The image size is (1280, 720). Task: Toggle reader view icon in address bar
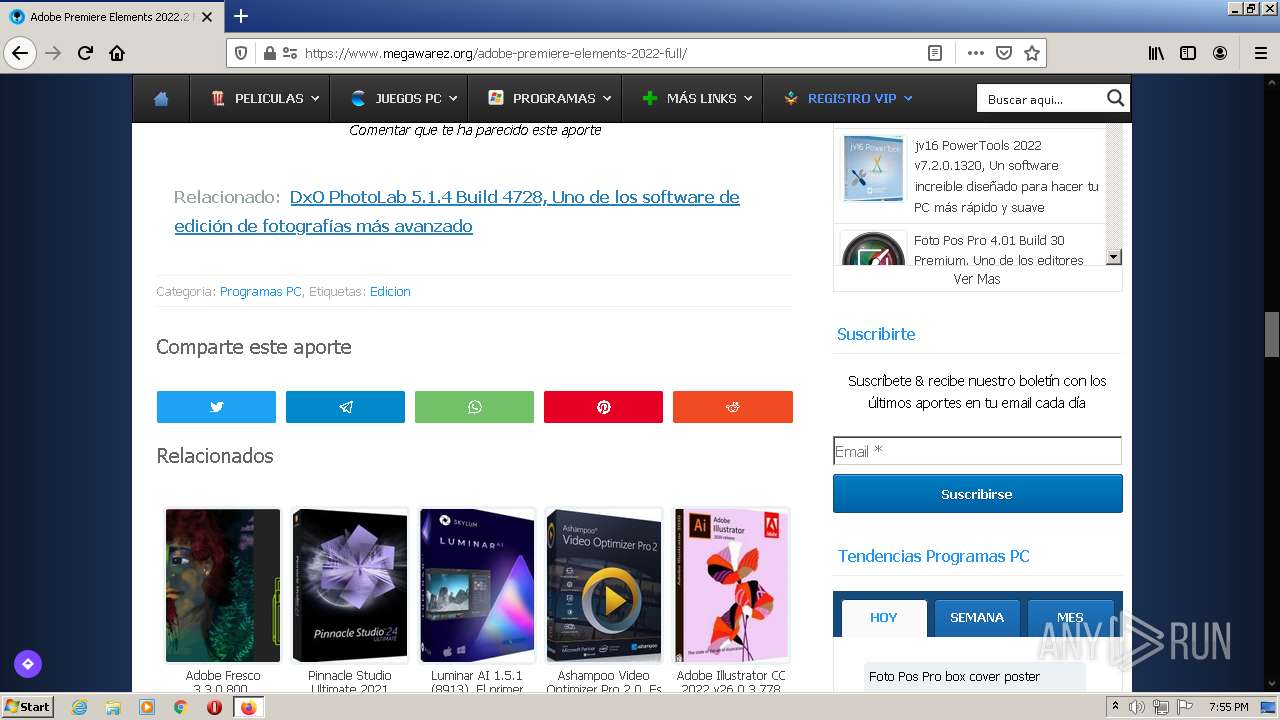(x=935, y=53)
